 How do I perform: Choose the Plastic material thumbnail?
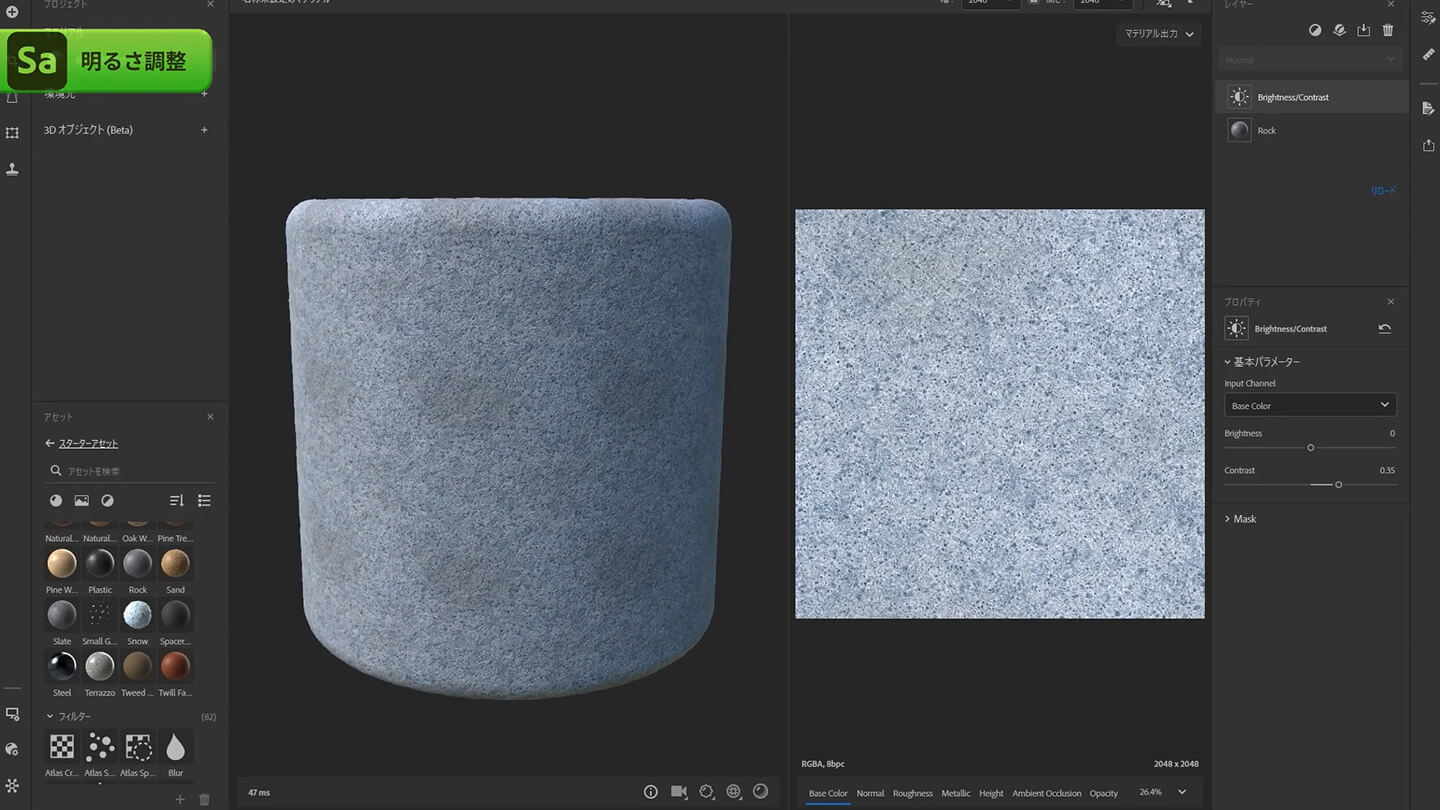coord(99,563)
